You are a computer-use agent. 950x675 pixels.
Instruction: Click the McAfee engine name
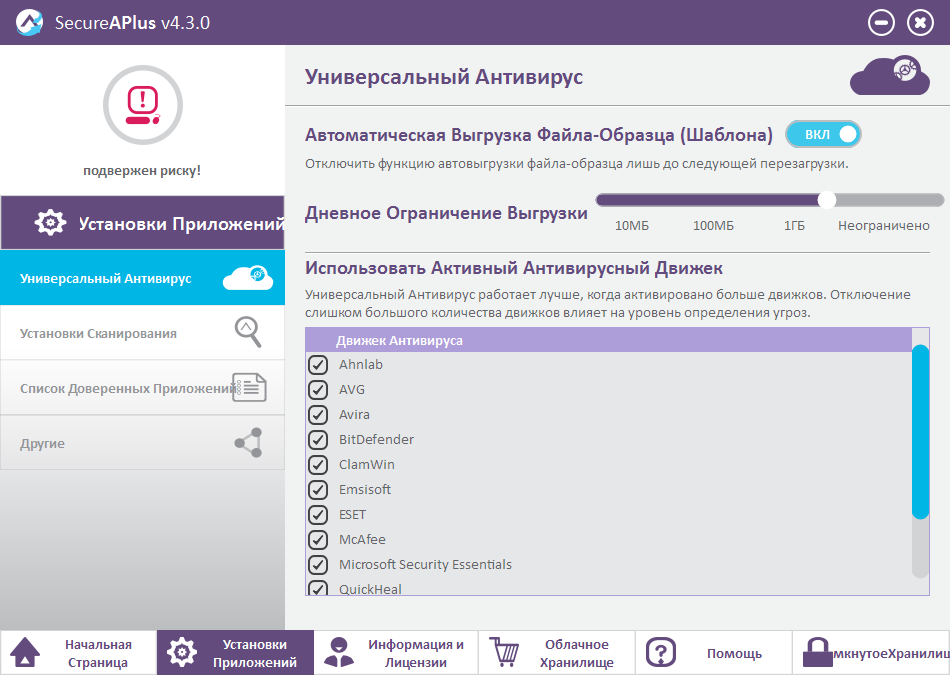click(x=362, y=539)
